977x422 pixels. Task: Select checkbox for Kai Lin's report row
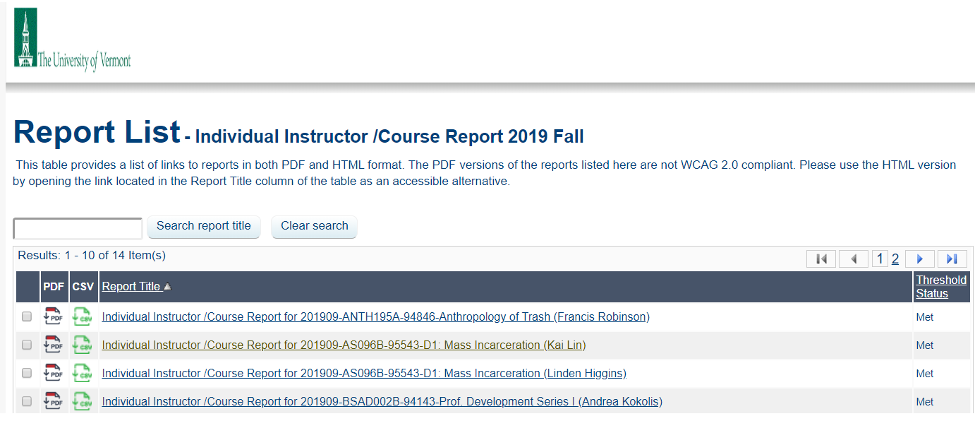[27, 345]
